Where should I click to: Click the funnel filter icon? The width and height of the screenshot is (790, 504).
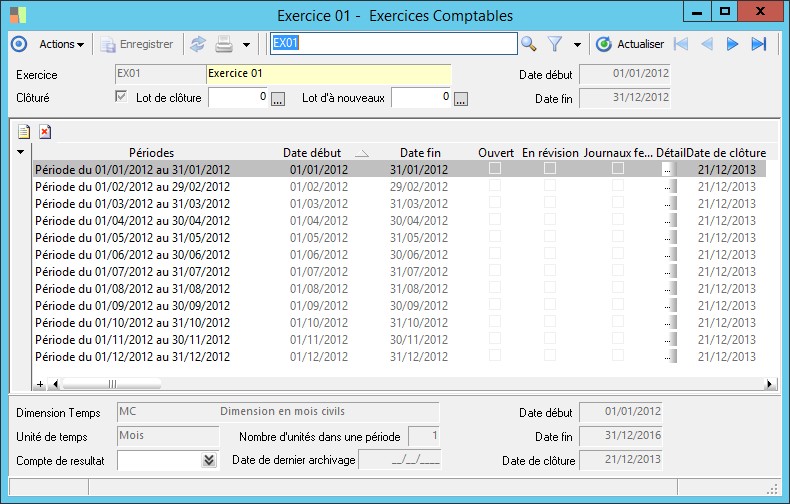pos(555,44)
